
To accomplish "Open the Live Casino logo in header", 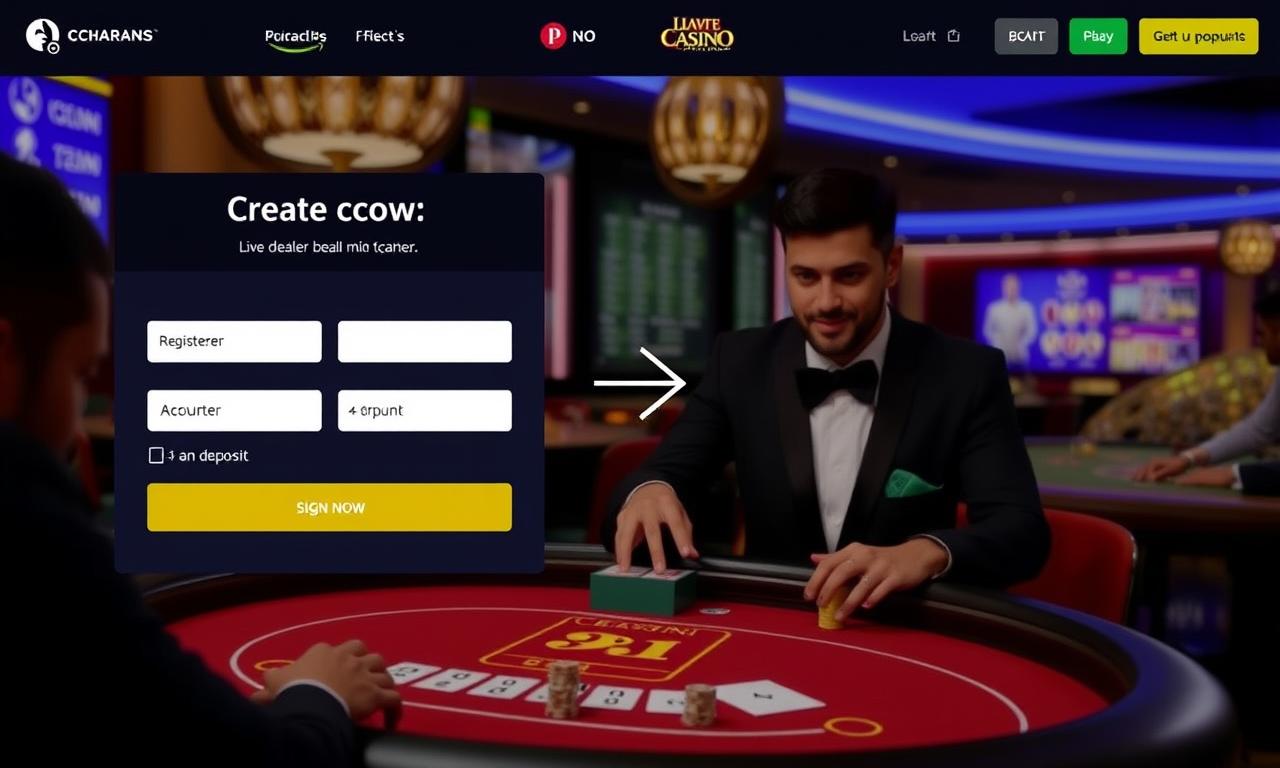I will tap(697, 33).
